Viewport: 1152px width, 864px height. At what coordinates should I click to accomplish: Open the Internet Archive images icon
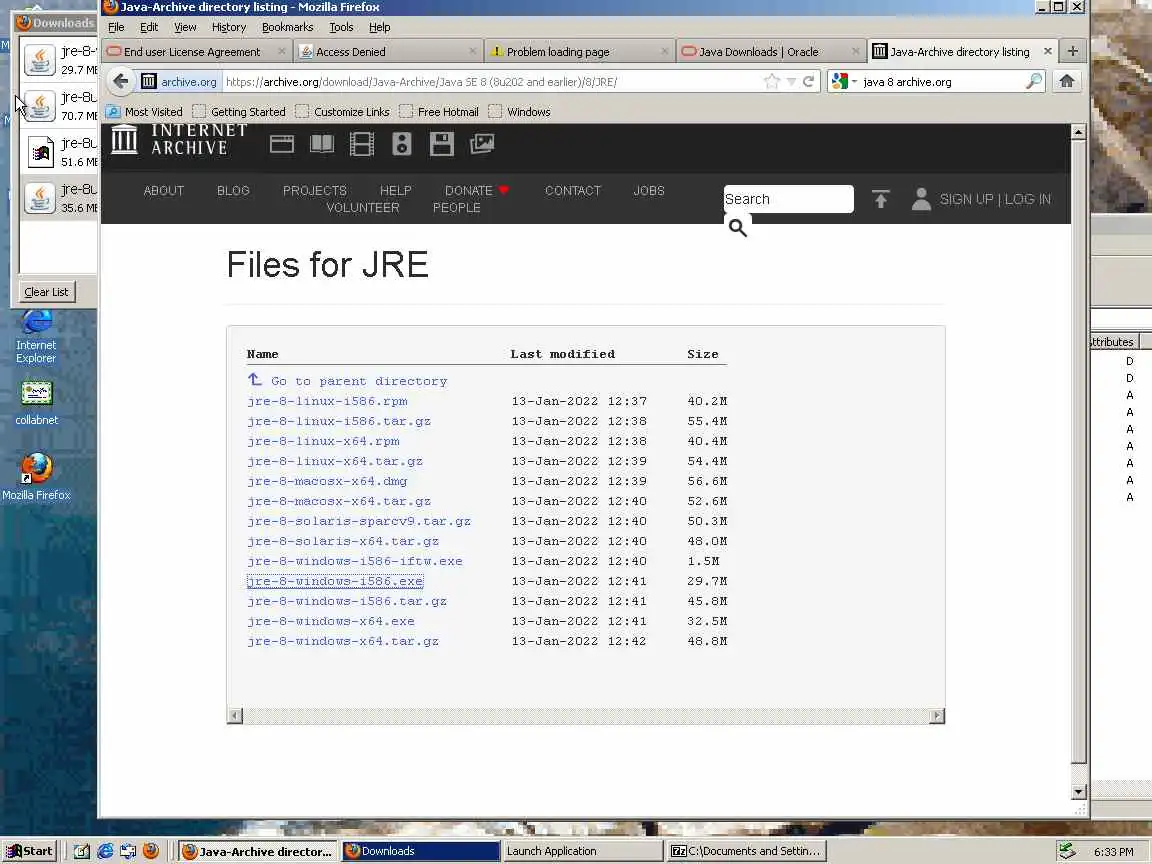(482, 144)
